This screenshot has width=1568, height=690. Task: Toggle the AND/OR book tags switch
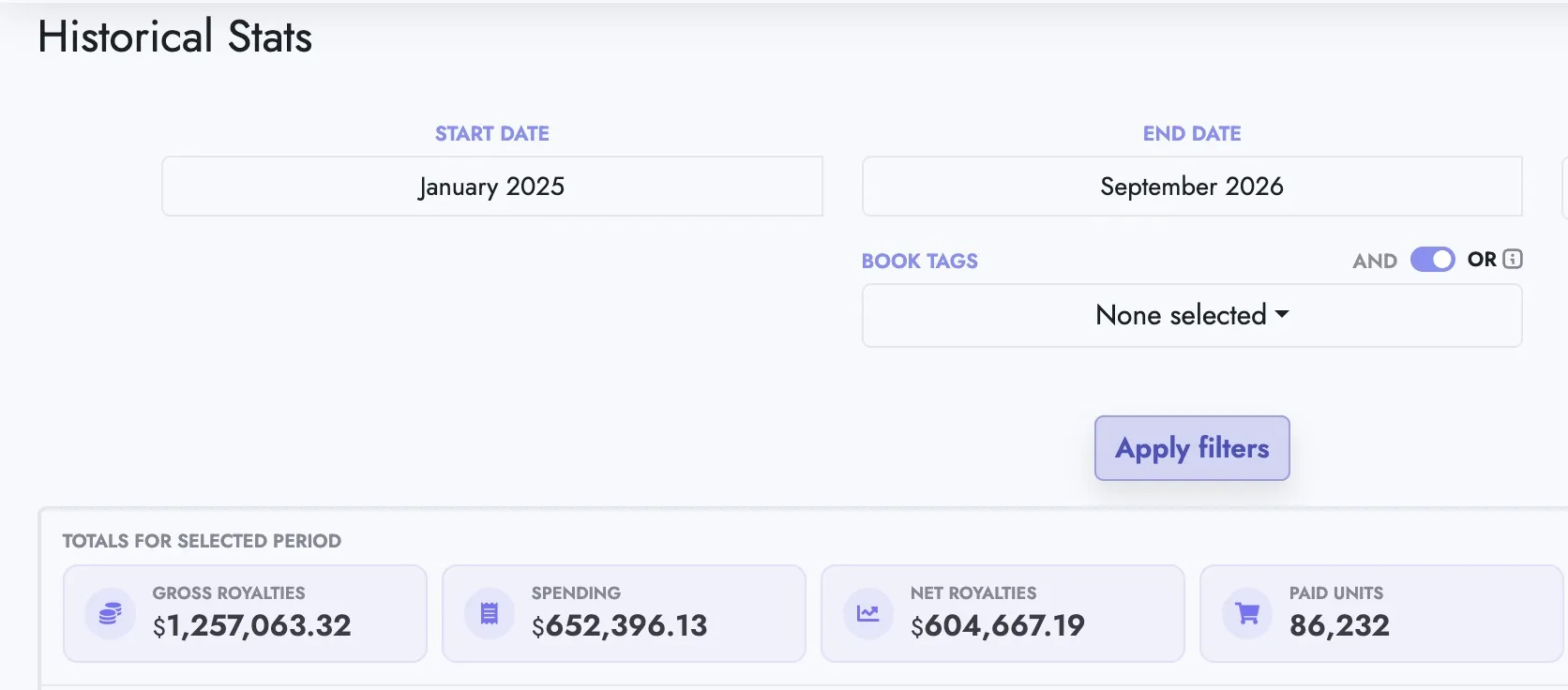[x=1433, y=260]
